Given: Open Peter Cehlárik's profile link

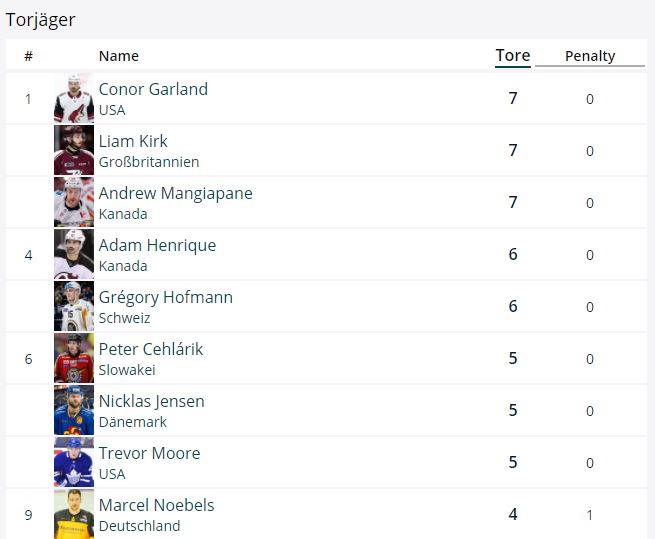Looking at the screenshot, I should point(151,349).
